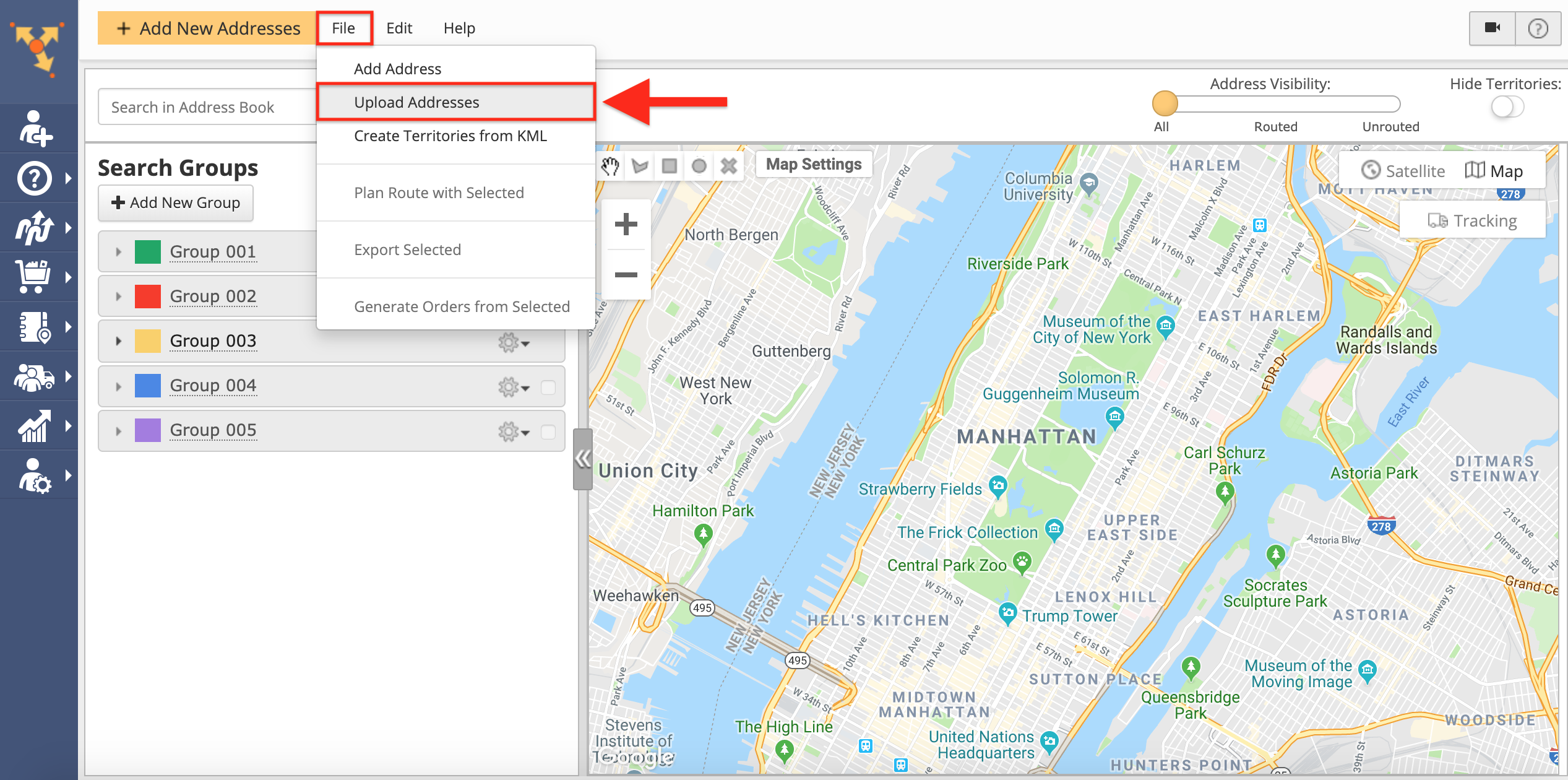Select the rectangle drawing map tool
This screenshot has height=780, width=1568.
[670, 166]
